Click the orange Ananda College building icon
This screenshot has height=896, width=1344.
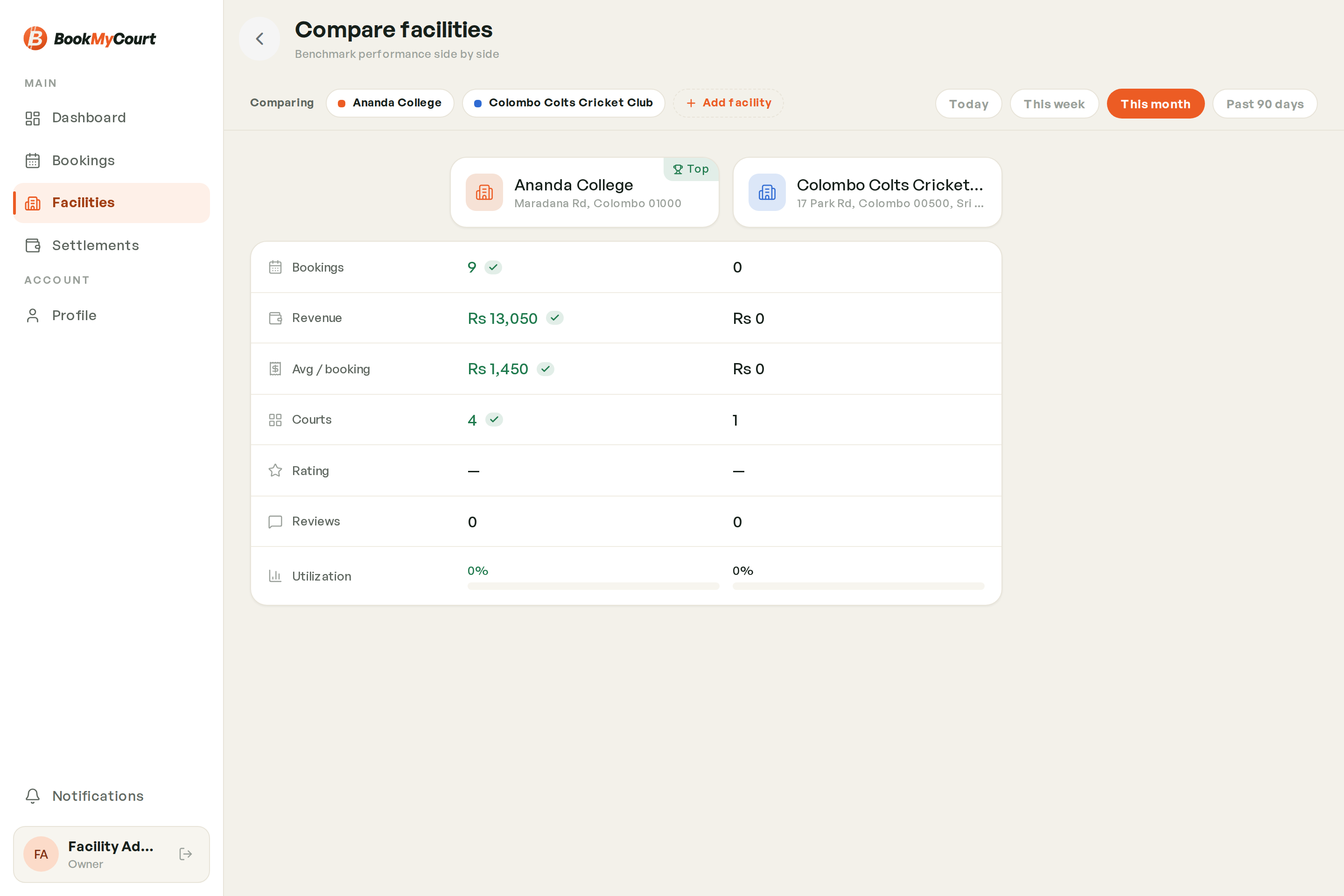(484, 193)
